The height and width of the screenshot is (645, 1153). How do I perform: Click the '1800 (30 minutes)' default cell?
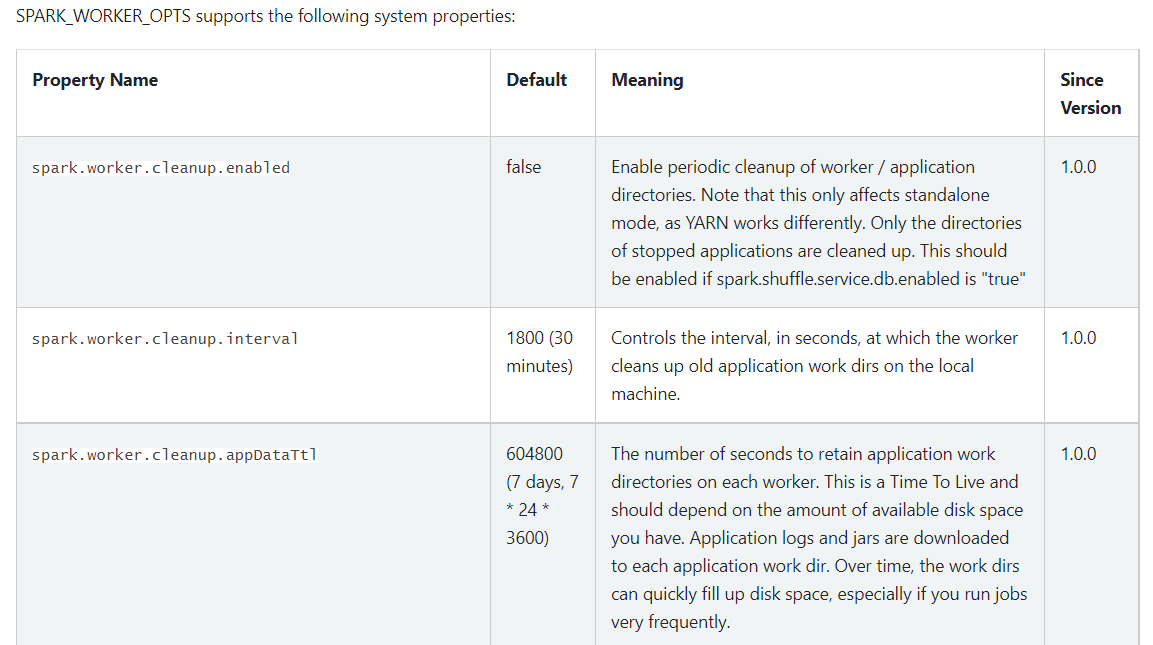click(540, 352)
